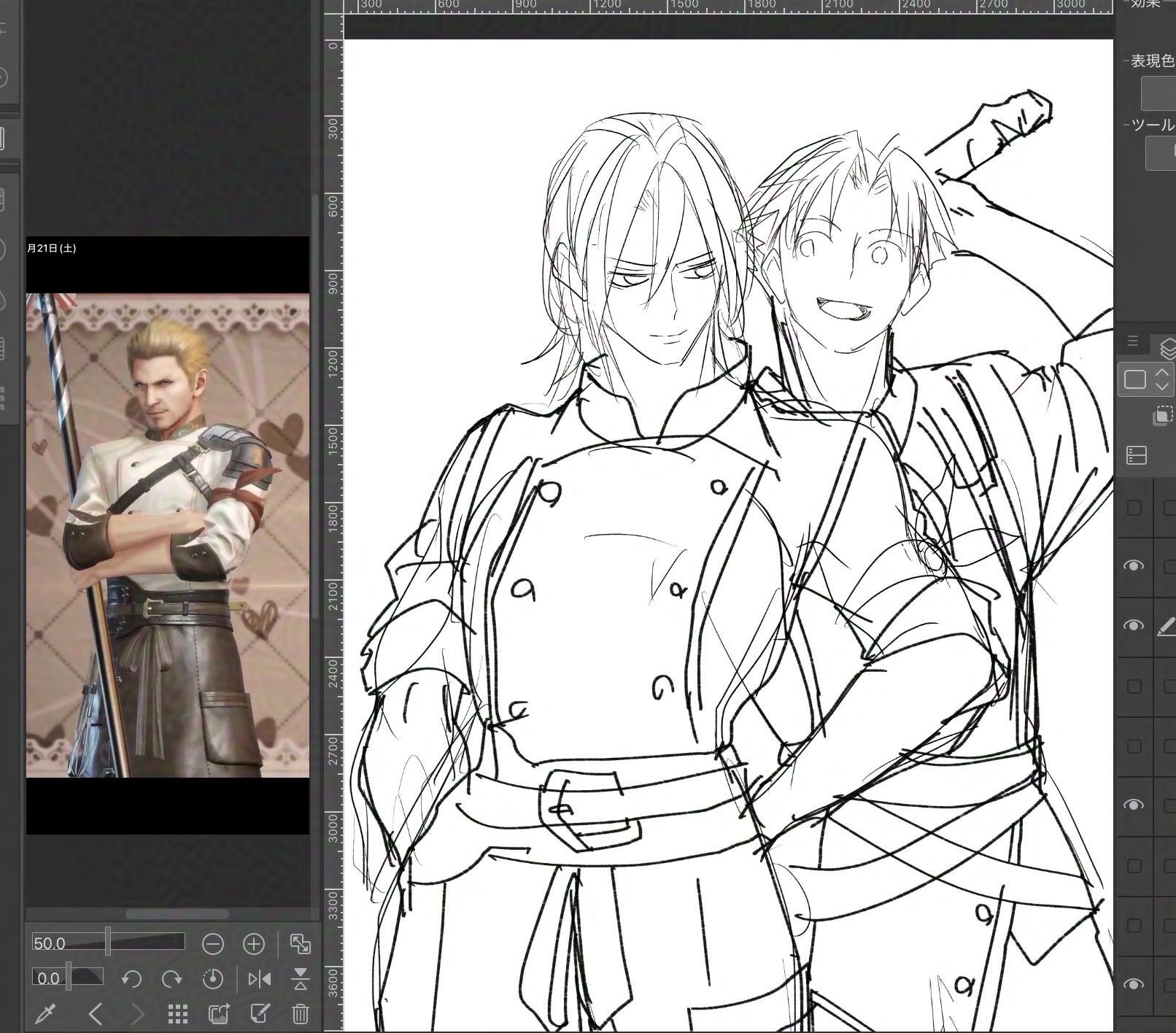This screenshot has width=1176, height=1033.
Task: Reset the Sub View rotation
Action: point(212,979)
